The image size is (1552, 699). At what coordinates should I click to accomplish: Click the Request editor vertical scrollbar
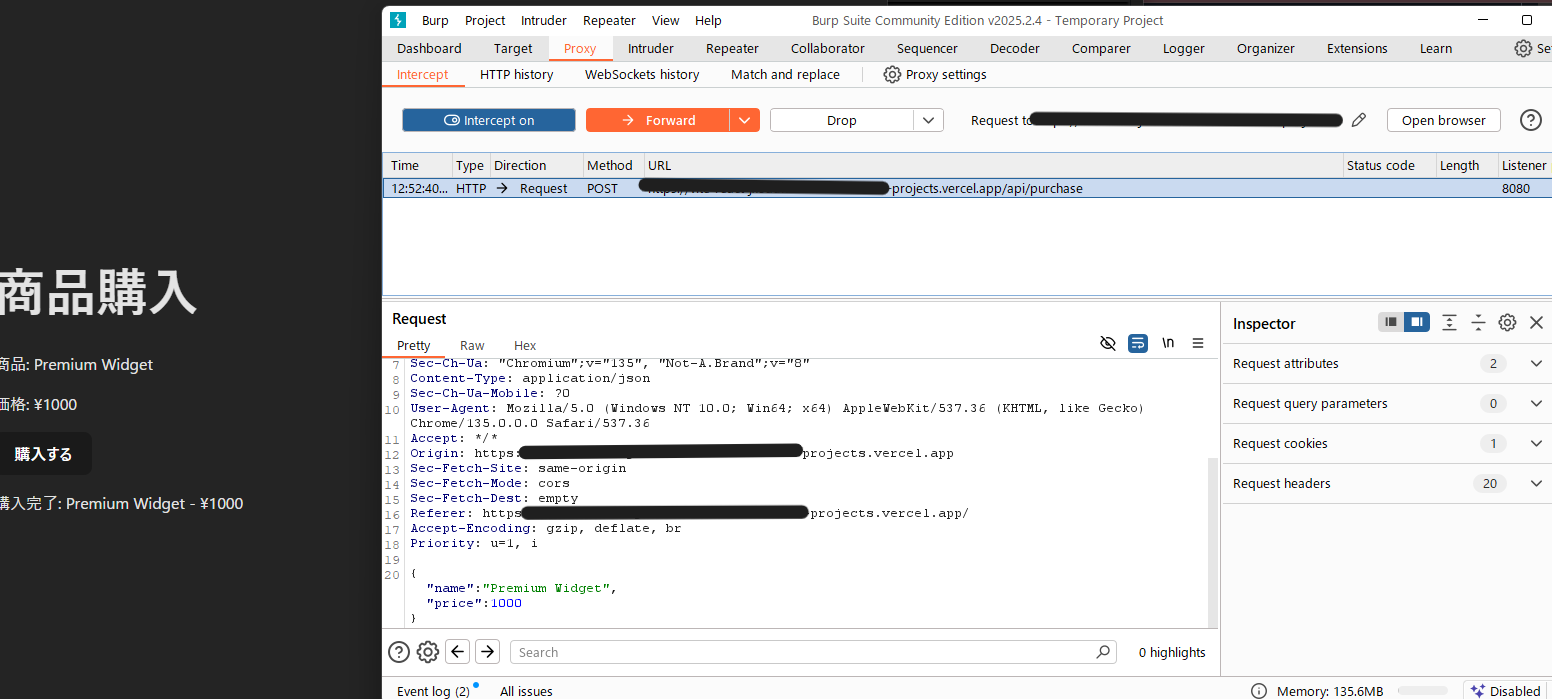[1213, 543]
